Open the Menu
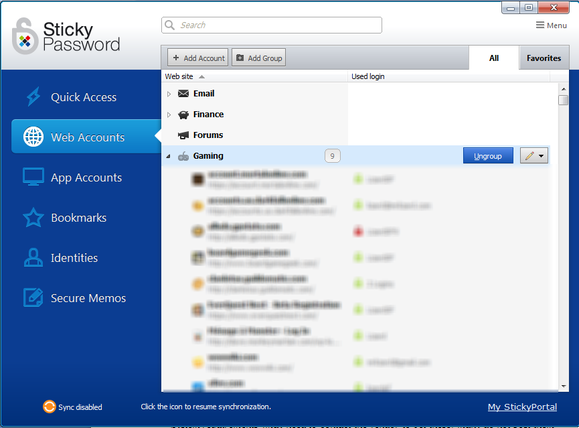The image size is (579, 428). [551, 25]
